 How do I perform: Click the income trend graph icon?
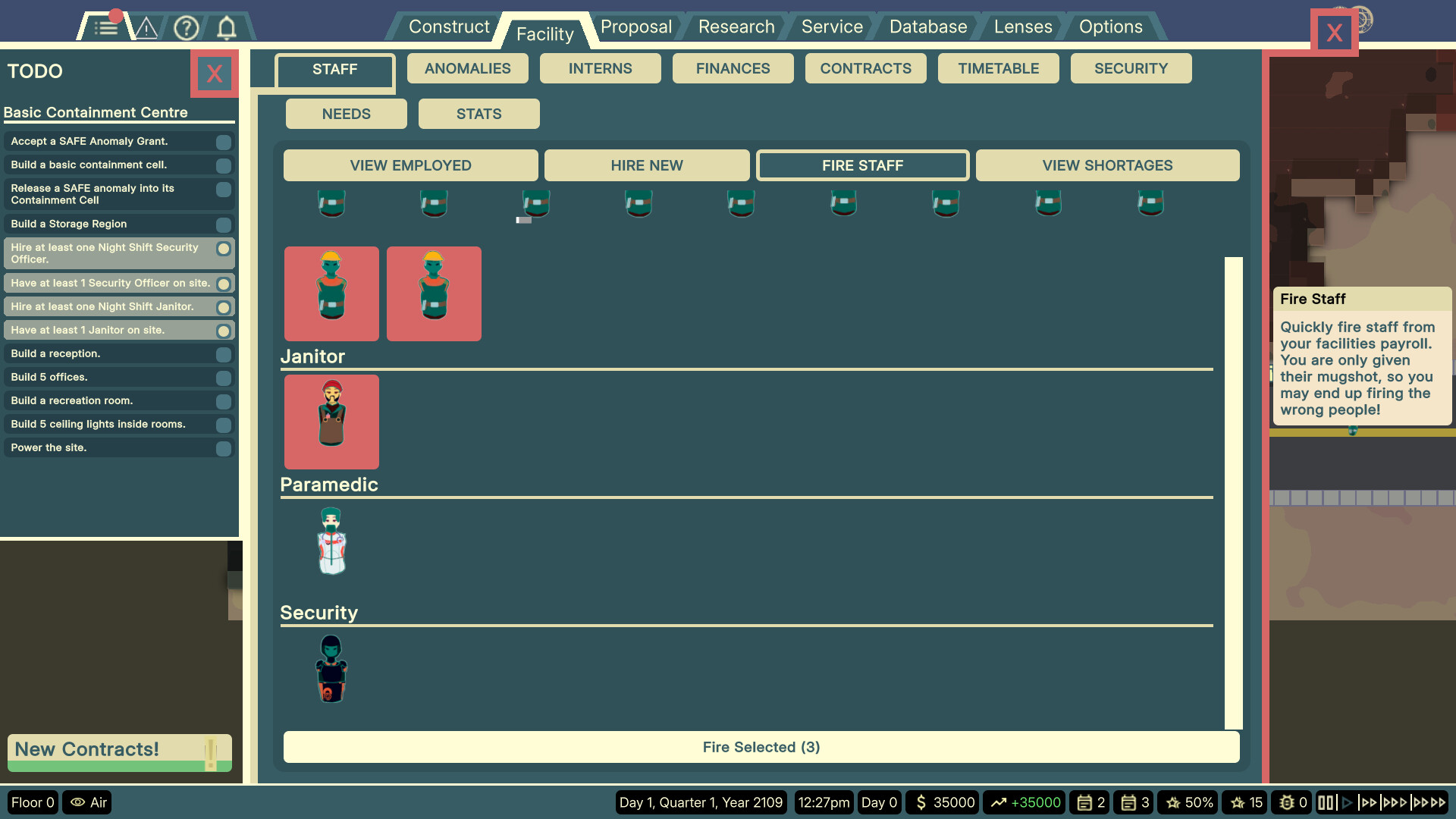(x=999, y=802)
